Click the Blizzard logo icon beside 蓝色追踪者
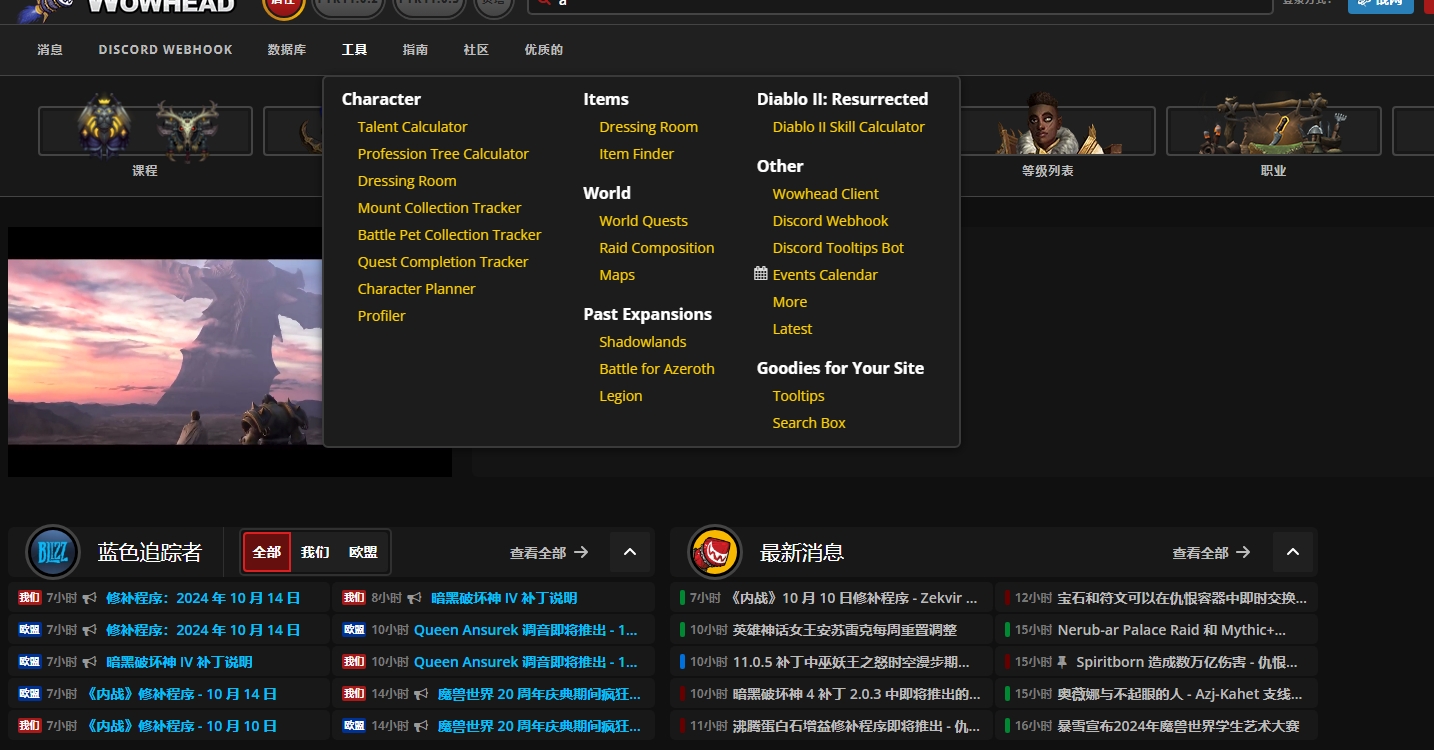This screenshot has width=1434, height=750. pyautogui.click(x=53, y=552)
